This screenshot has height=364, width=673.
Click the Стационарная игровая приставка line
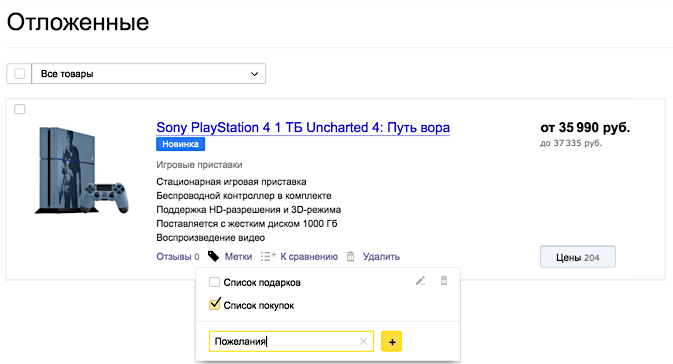(231, 182)
